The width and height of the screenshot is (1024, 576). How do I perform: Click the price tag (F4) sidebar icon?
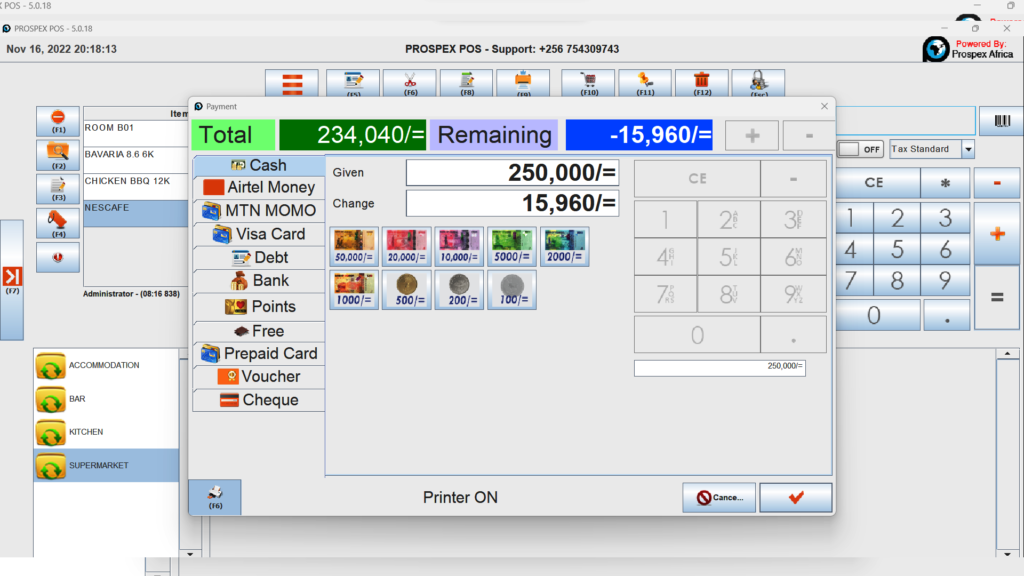click(57, 222)
